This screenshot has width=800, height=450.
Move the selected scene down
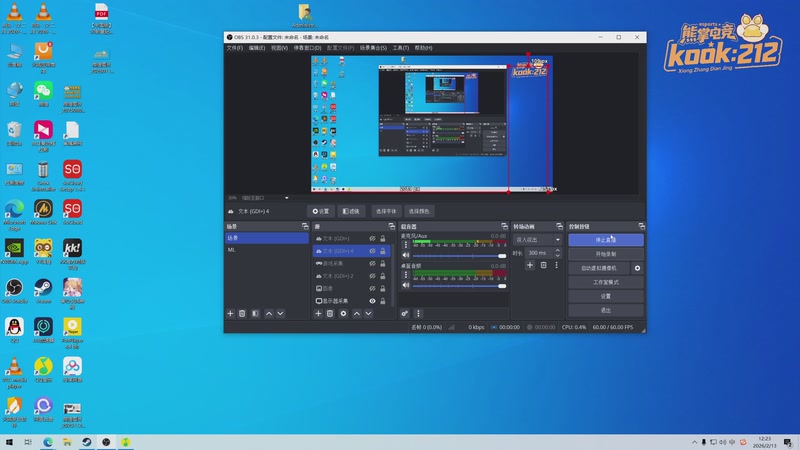tap(280, 313)
